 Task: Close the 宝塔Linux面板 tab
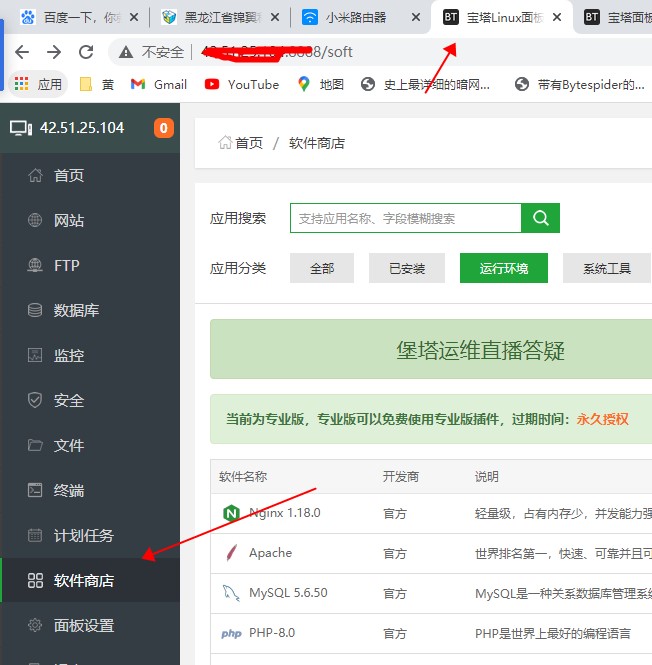[x=557, y=17]
